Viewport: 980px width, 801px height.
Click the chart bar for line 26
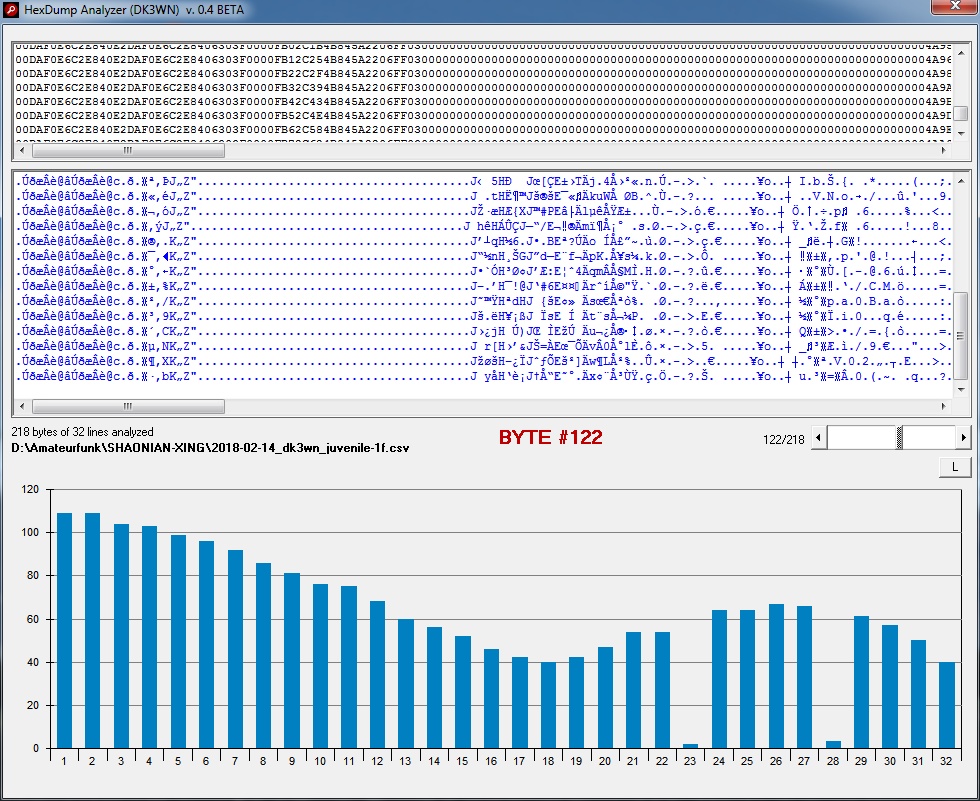776,676
